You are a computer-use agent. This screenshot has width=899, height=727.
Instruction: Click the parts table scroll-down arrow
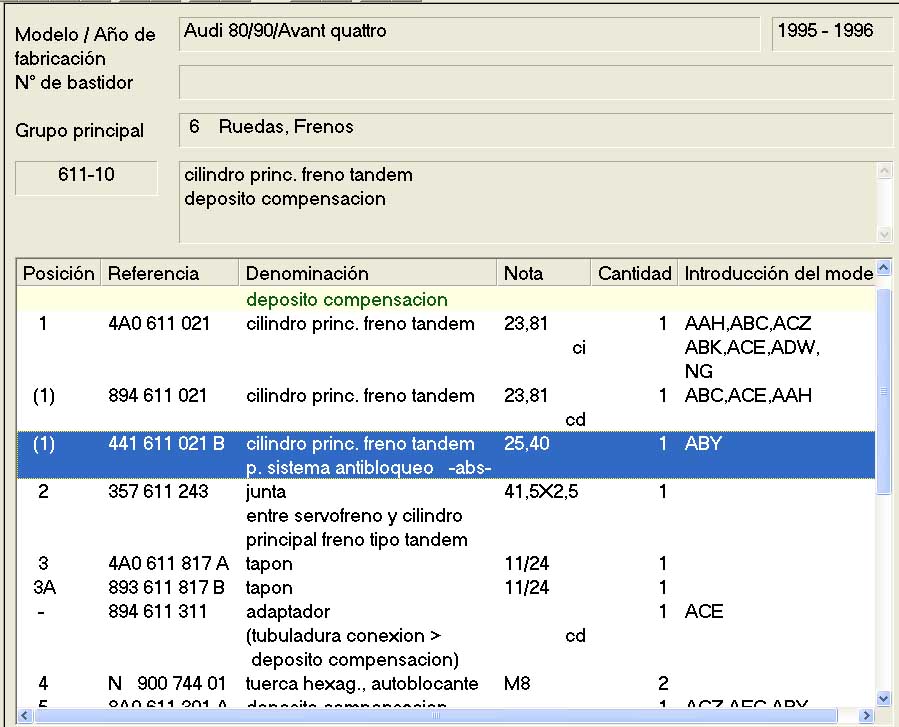click(884, 699)
